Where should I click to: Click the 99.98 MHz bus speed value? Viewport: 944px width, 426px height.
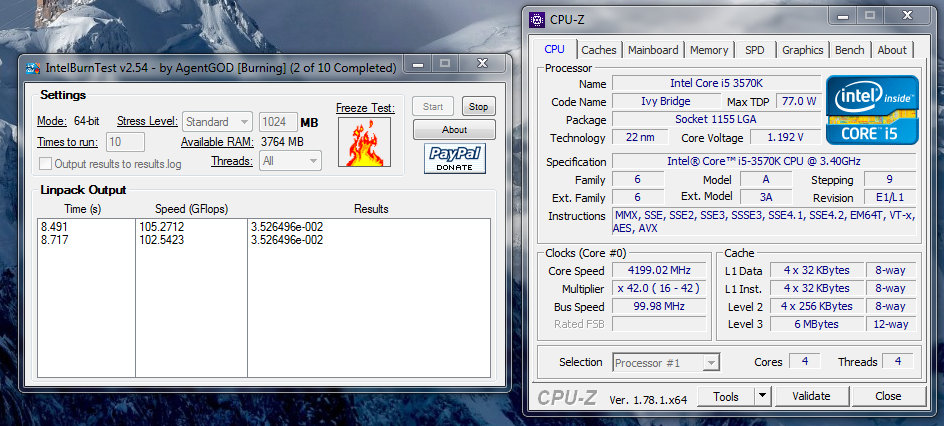tap(659, 306)
